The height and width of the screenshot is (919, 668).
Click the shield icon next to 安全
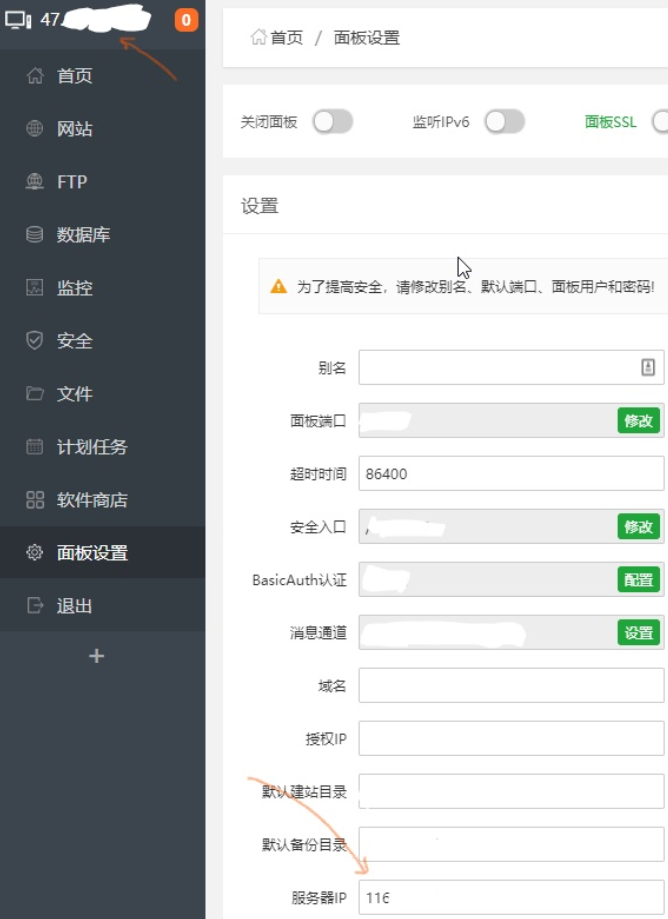[x=35, y=341]
